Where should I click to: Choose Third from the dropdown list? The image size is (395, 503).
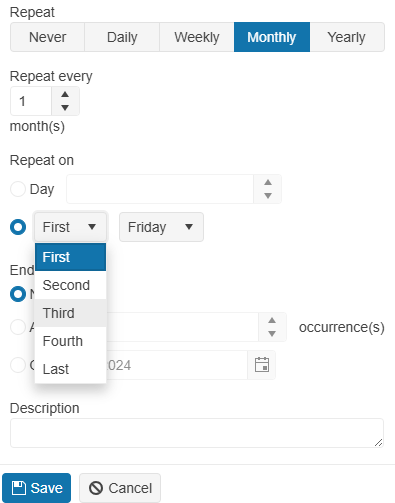tap(70, 313)
